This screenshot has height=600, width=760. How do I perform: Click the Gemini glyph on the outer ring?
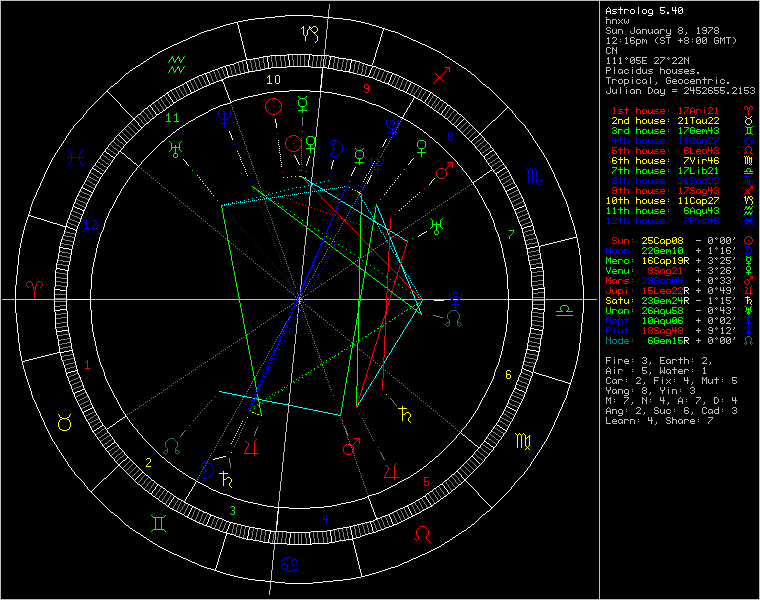coord(160,523)
